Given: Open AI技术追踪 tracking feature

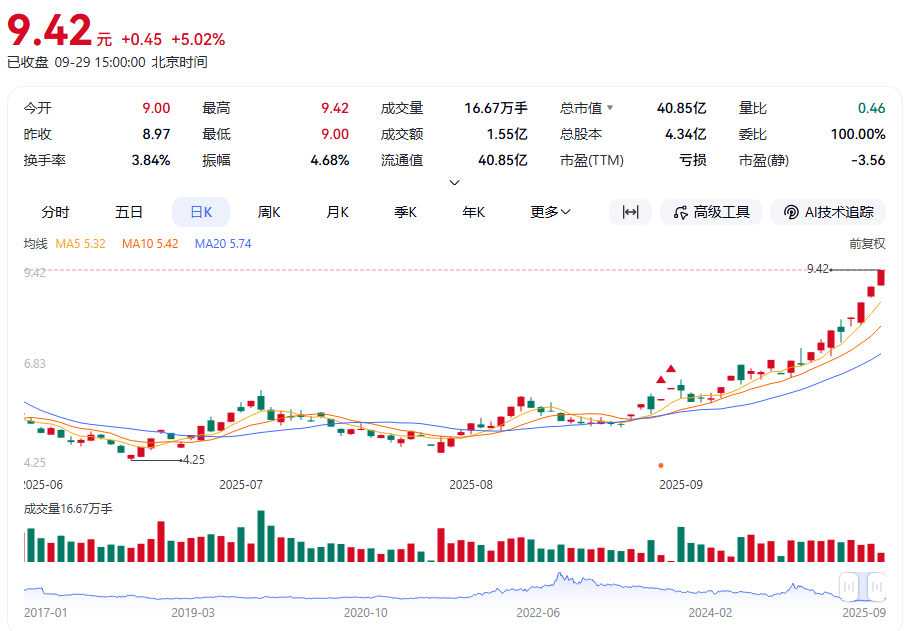Looking at the screenshot, I should tap(829, 212).
